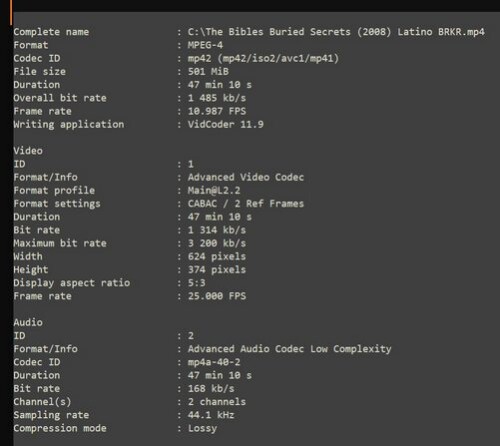
Task: Select the Maximum bit rate 3 200 kb/s
Action: pyautogui.click(x=217, y=243)
